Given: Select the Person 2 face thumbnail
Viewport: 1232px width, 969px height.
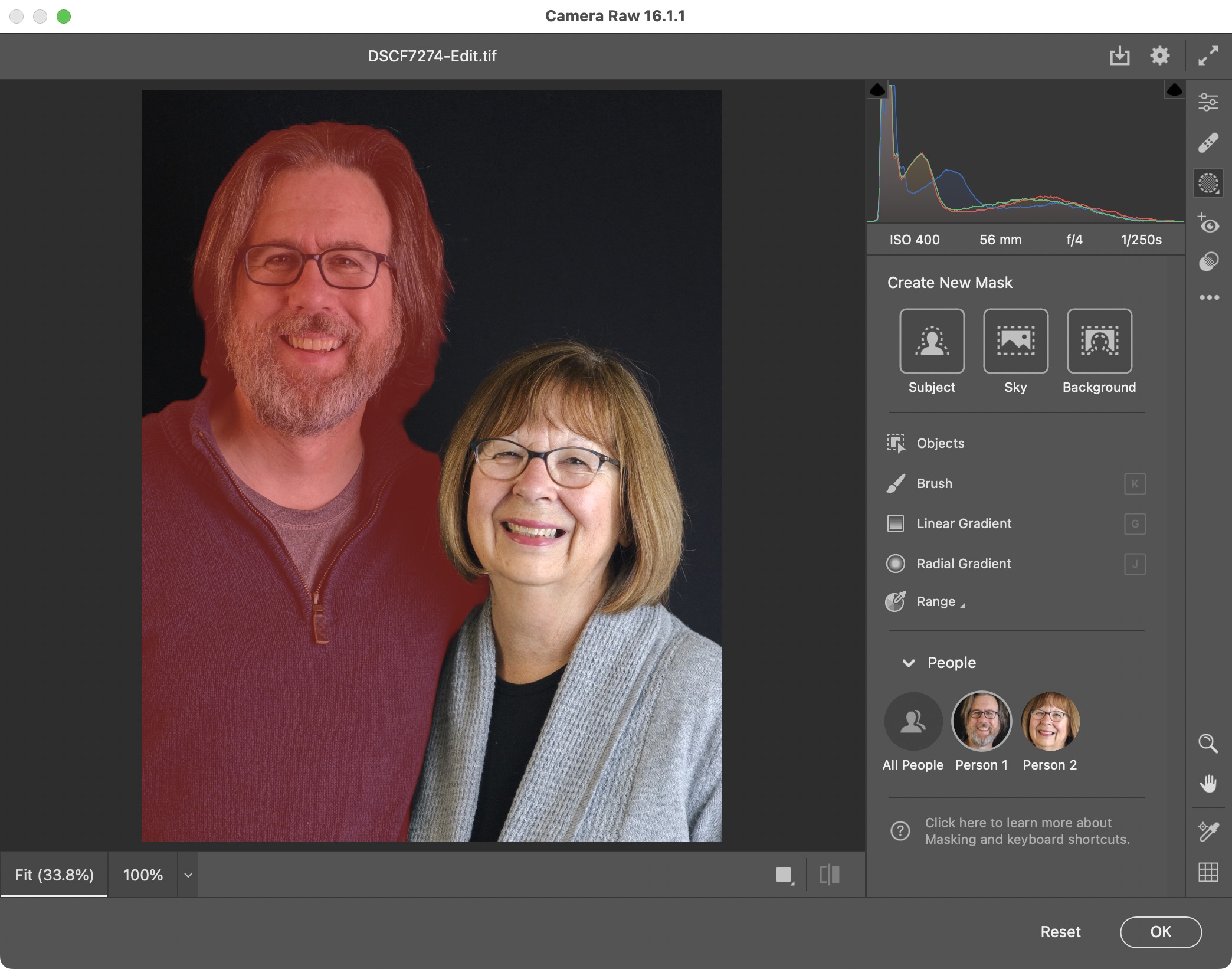Looking at the screenshot, I should coord(1050,721).
